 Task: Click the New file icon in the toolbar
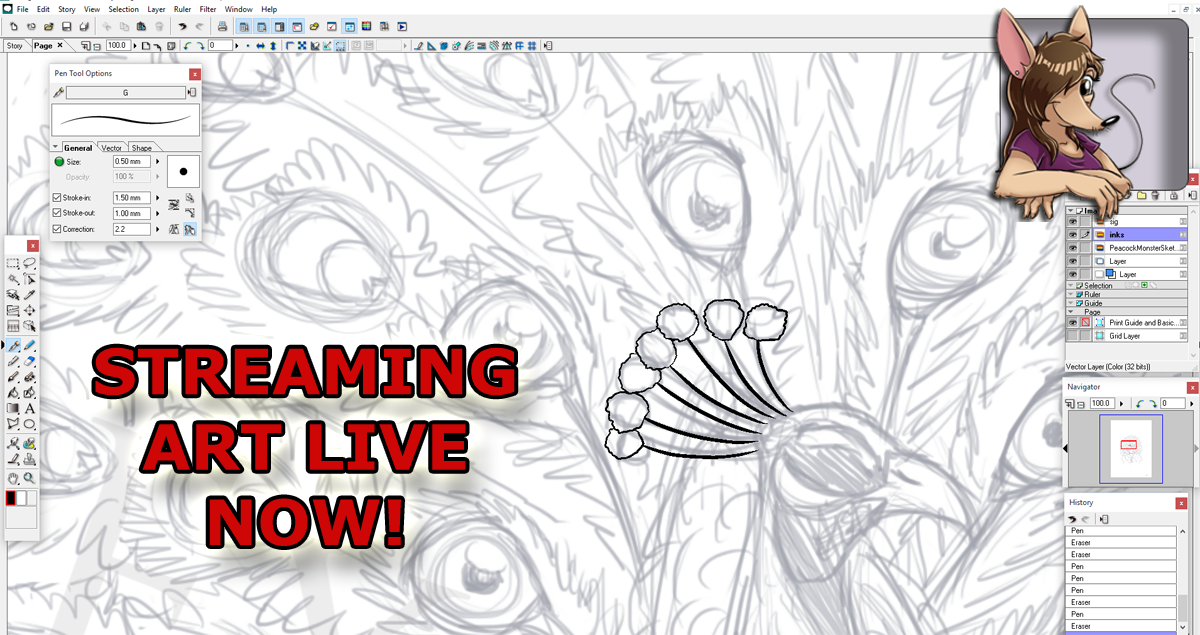pyautogui.click(x=13, y=26)
